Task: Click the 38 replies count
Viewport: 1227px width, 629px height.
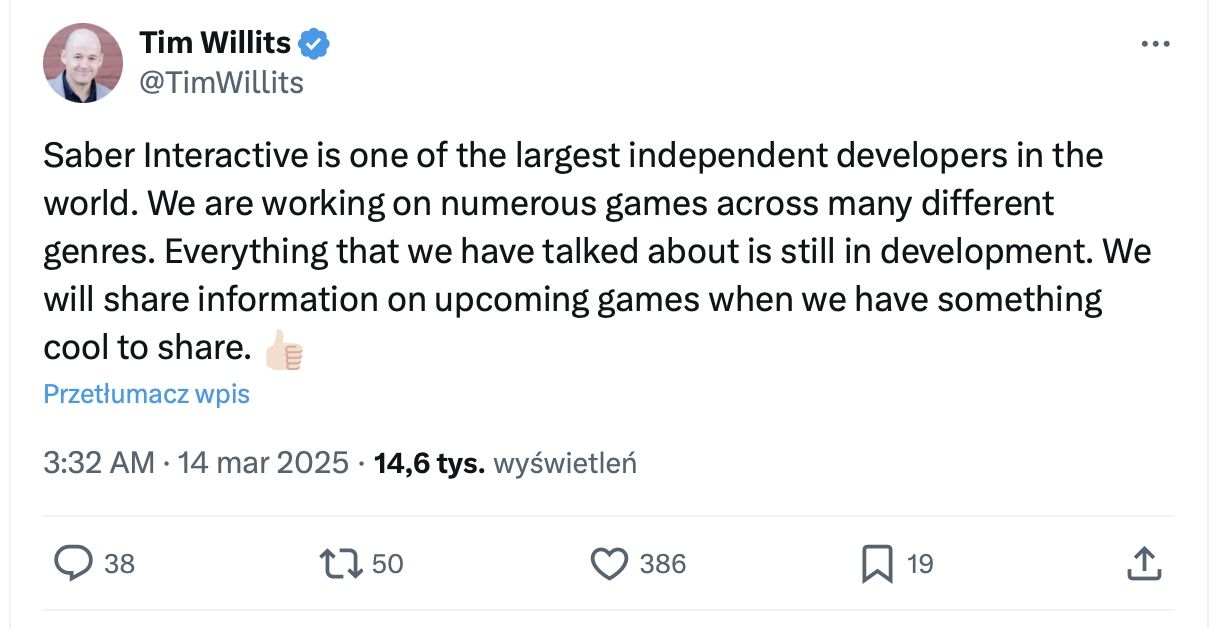Action: click(x=119, y=564)
